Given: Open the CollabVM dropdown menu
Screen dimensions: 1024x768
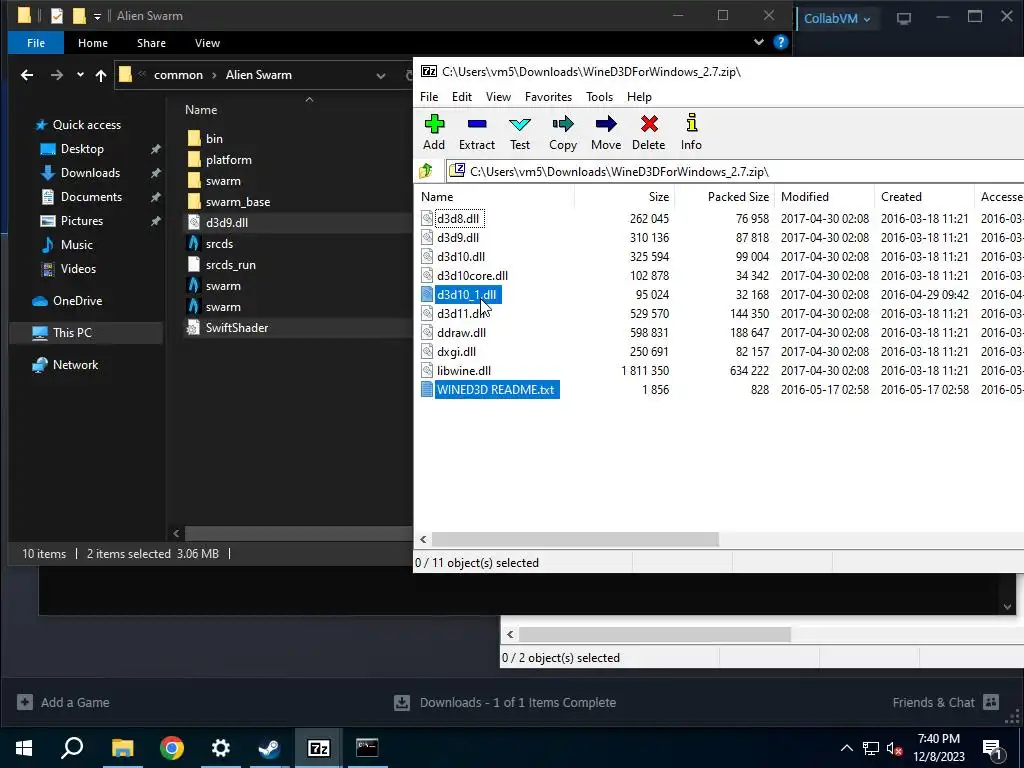Looking at the screenshot, I should click(x=837, y=18).
